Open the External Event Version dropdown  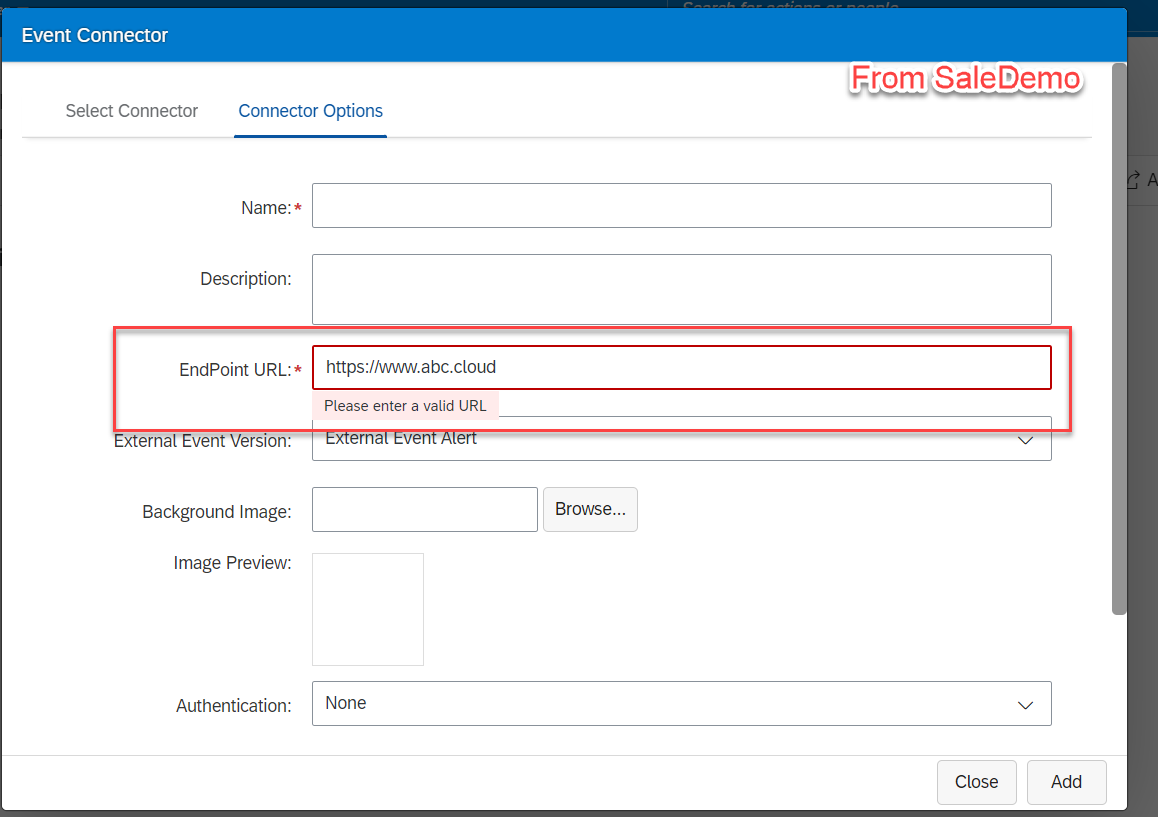(681, 439)
